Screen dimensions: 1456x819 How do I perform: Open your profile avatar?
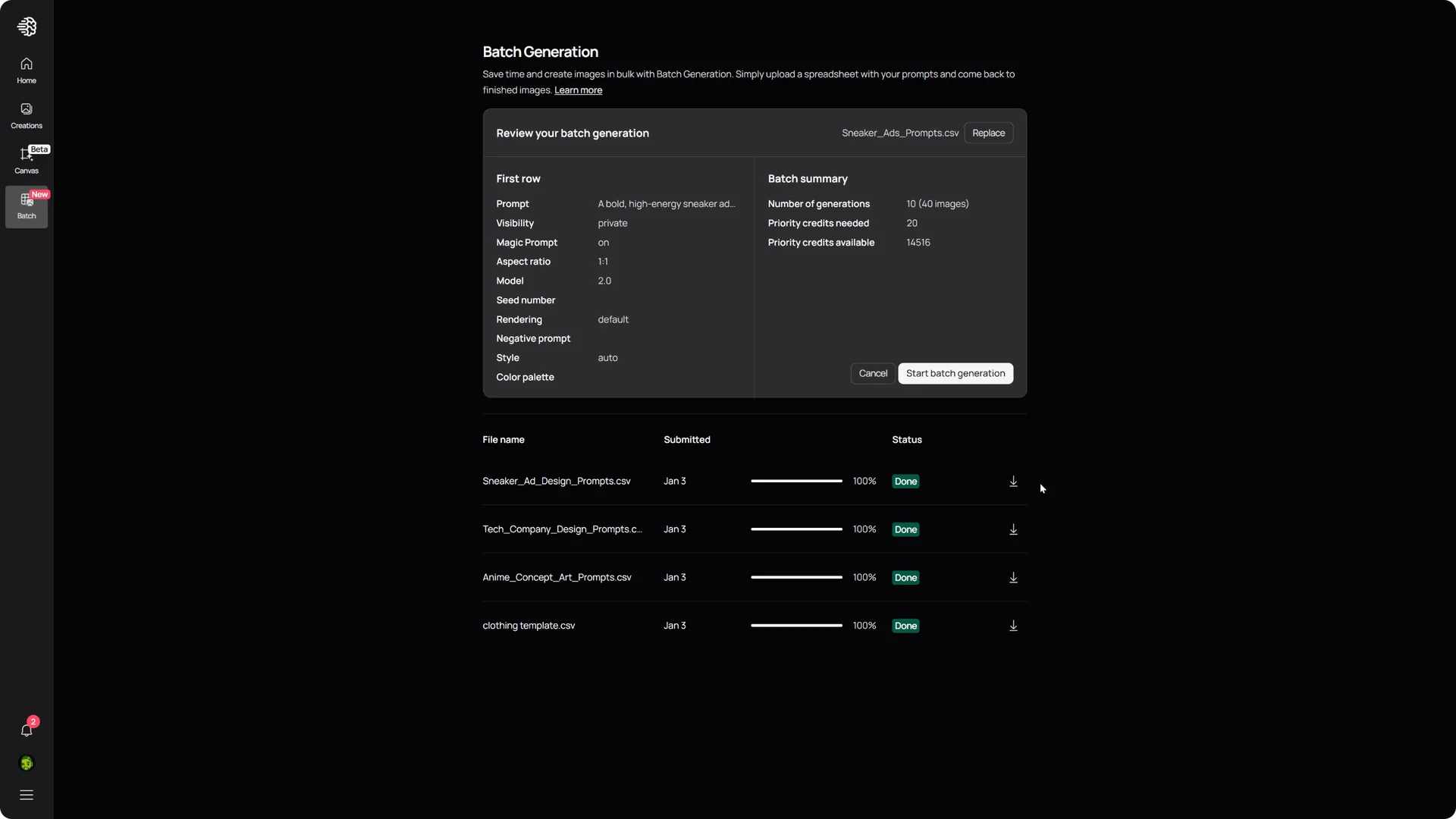(27, 763)
